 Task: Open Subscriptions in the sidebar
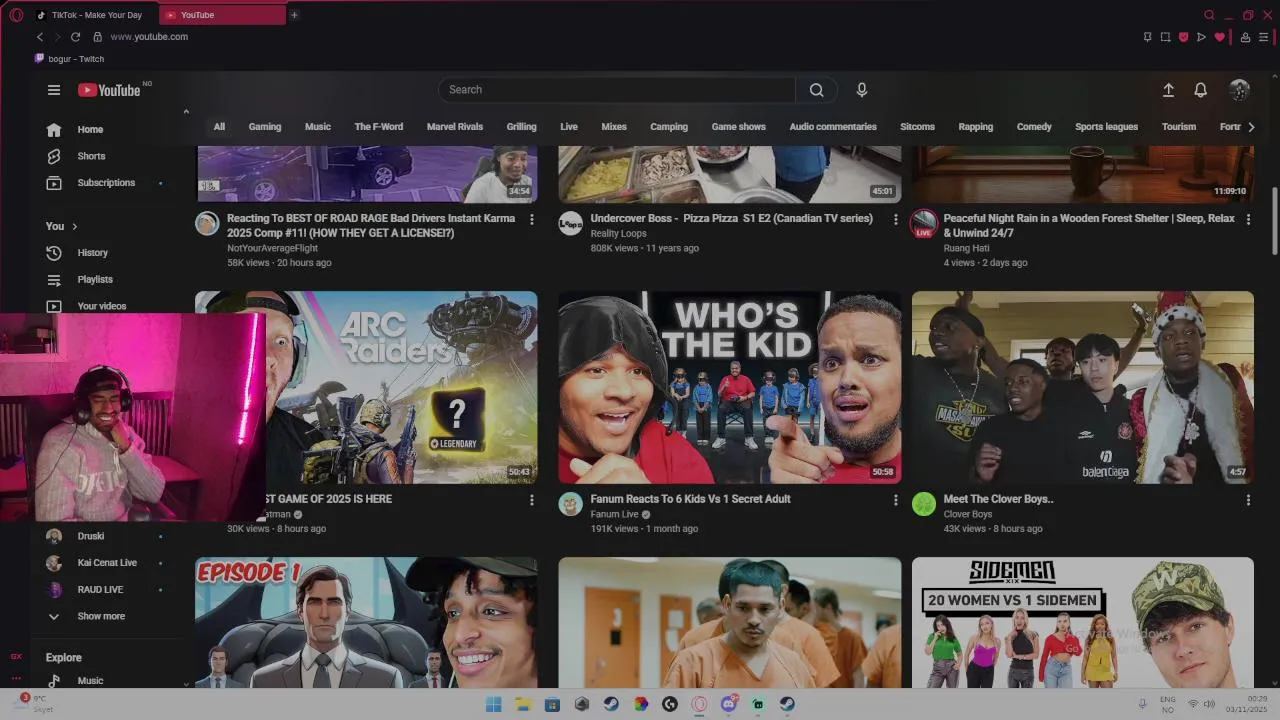tap(105, 183)
